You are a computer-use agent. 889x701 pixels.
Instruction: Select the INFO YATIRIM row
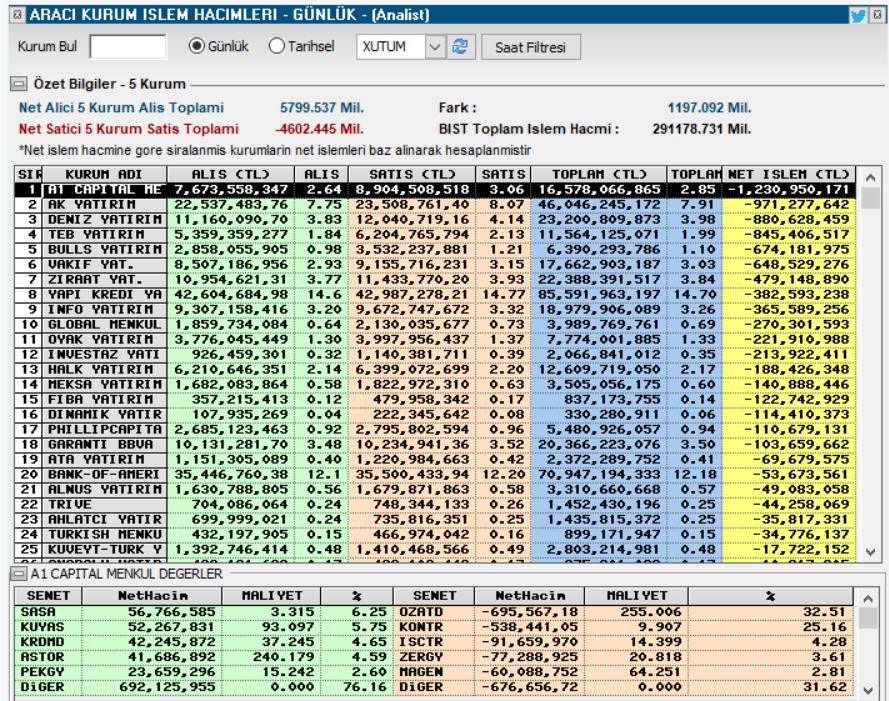click(435, 310)
